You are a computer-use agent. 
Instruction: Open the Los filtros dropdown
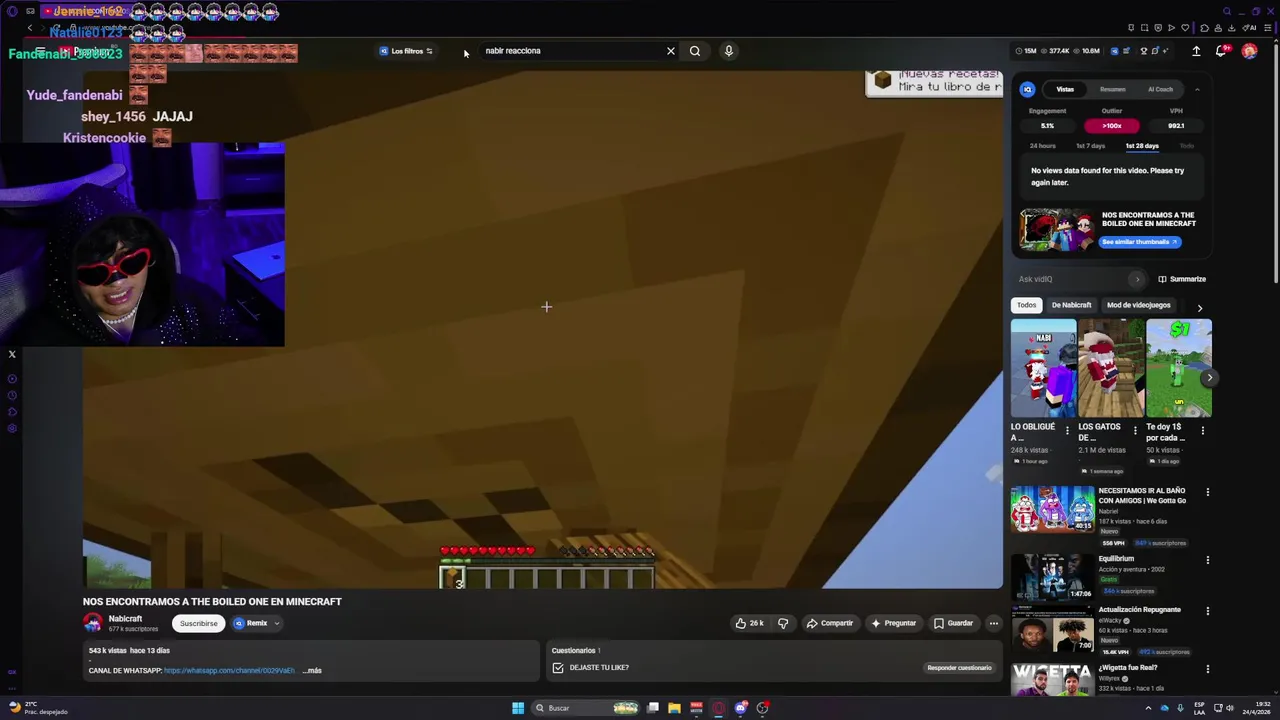tap(406, 51)
